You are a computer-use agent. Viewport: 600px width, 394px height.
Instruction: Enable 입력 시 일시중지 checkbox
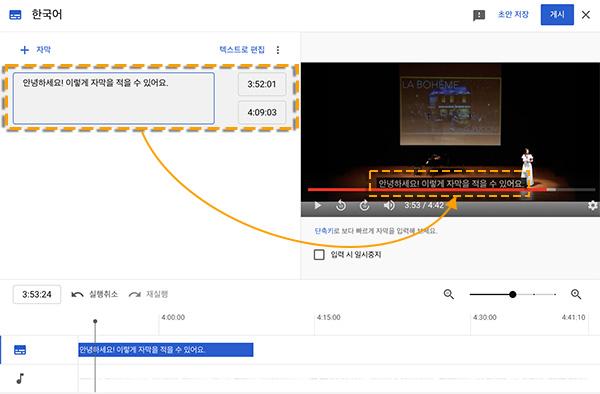point(319,255)
